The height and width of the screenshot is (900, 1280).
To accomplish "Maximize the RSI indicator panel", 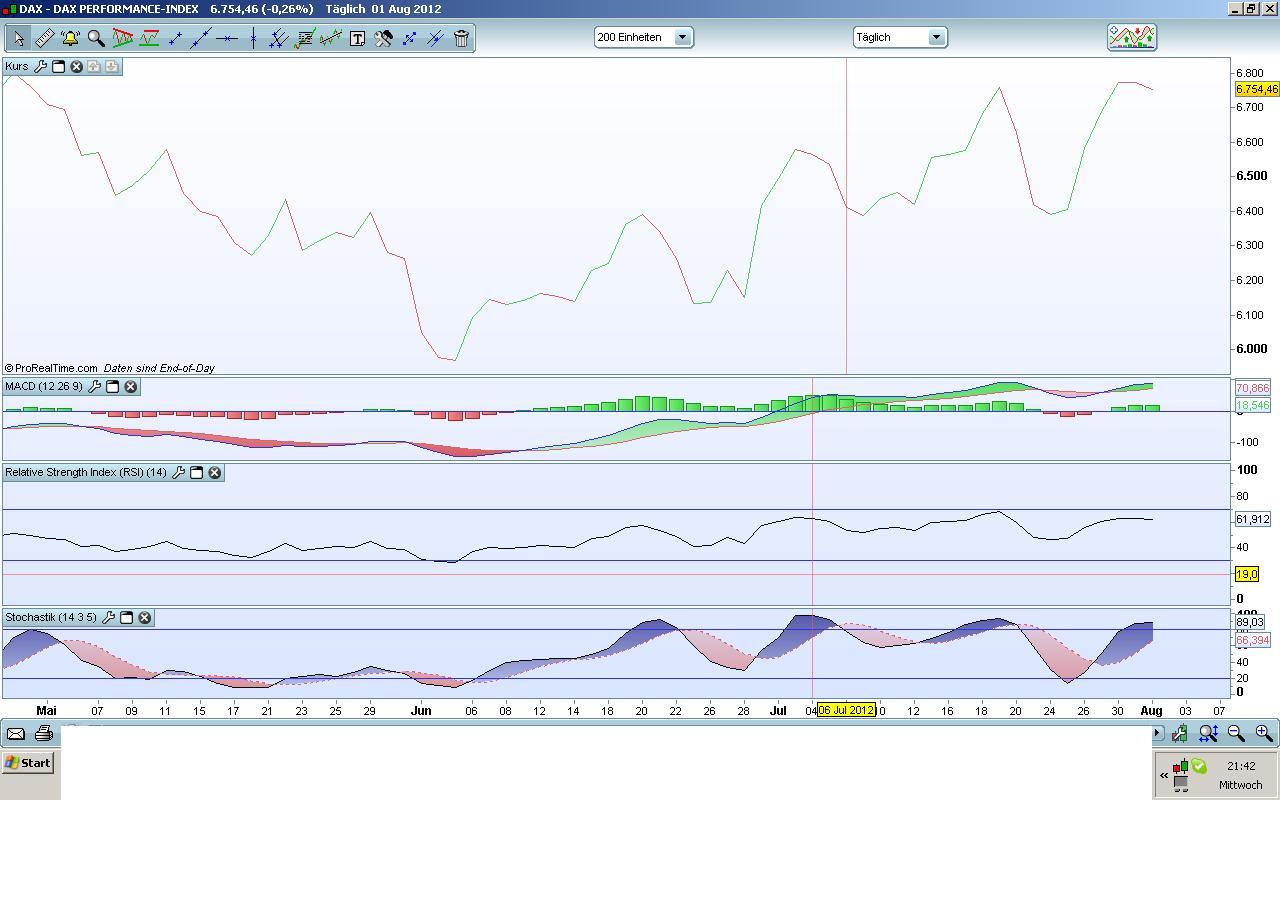I will pos(197,472).
